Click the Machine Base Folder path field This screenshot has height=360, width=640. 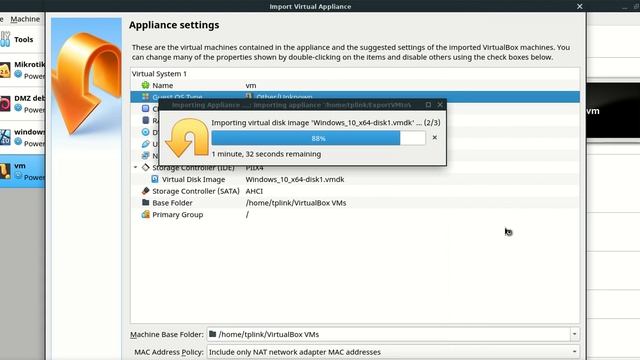(388, 334)
